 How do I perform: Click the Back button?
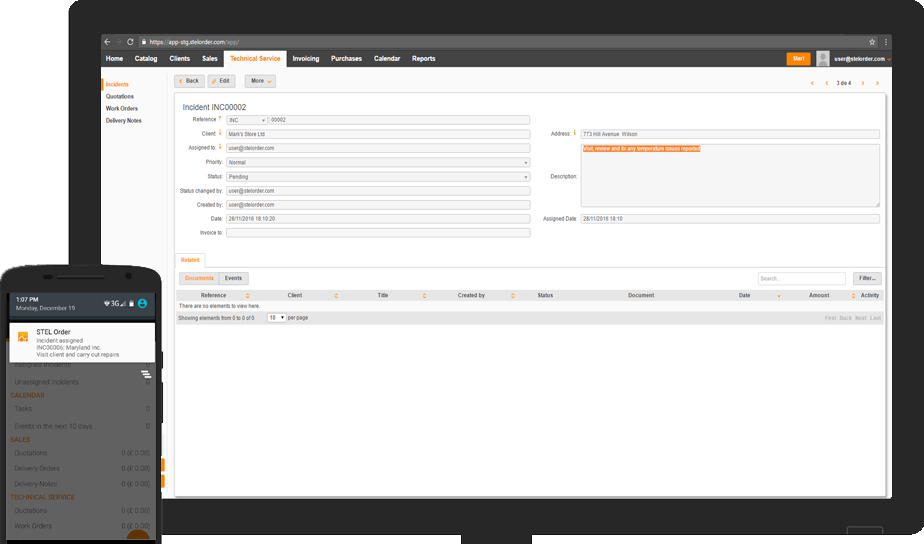[189, 81]
